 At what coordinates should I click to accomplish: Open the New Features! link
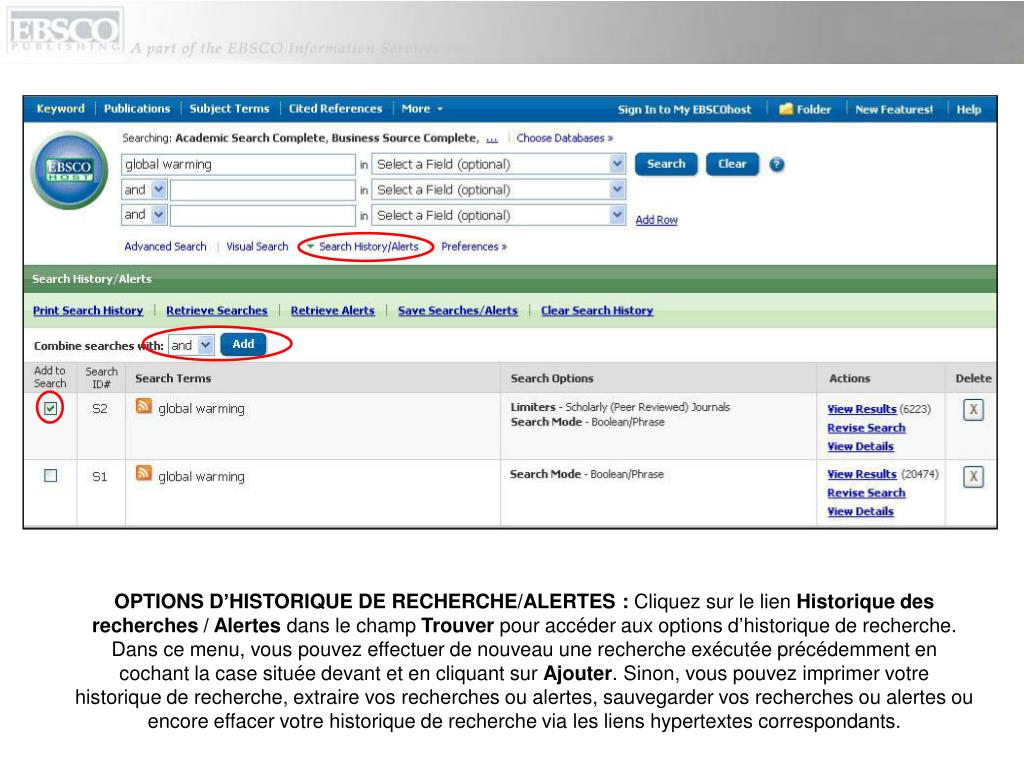pyautogui.click(x=894, y=110)
